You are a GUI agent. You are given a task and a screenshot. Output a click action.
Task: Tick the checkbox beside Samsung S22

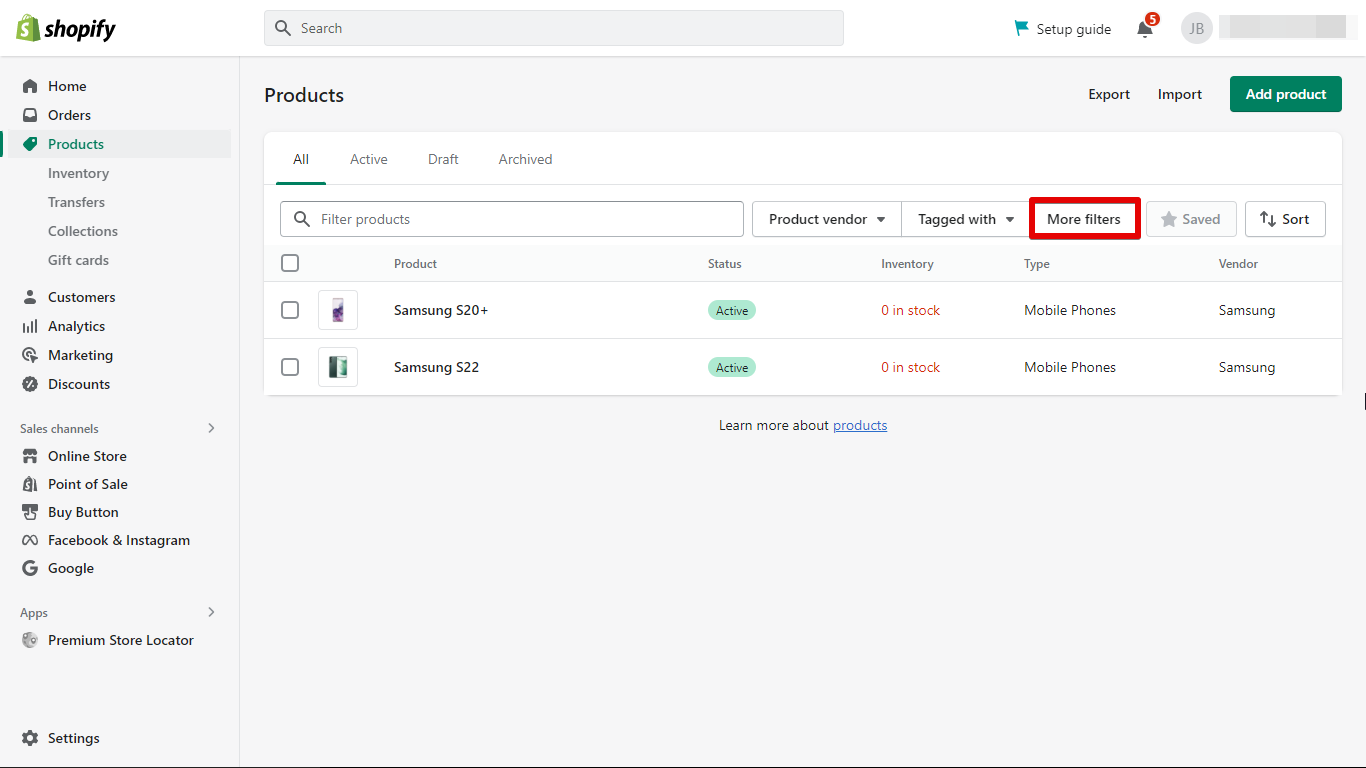pyautogui.click(x=290, y=367)
